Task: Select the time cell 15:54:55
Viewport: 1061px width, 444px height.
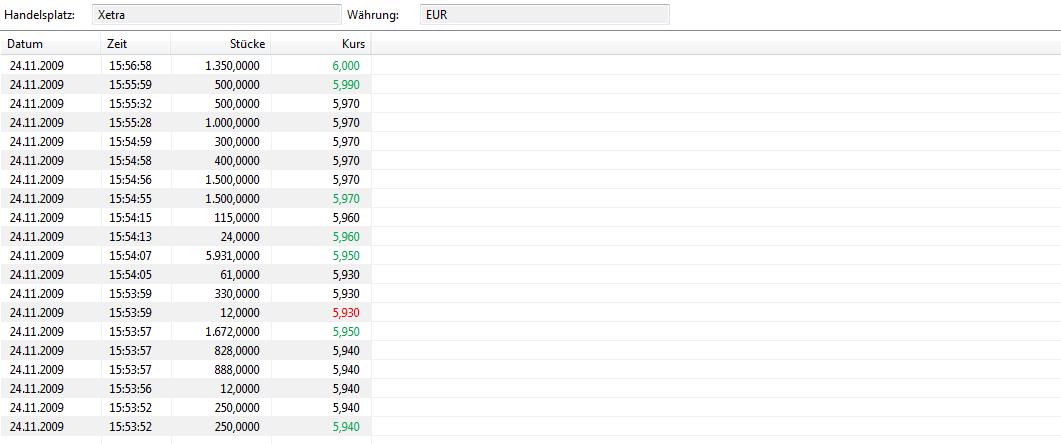Action: 130,198
